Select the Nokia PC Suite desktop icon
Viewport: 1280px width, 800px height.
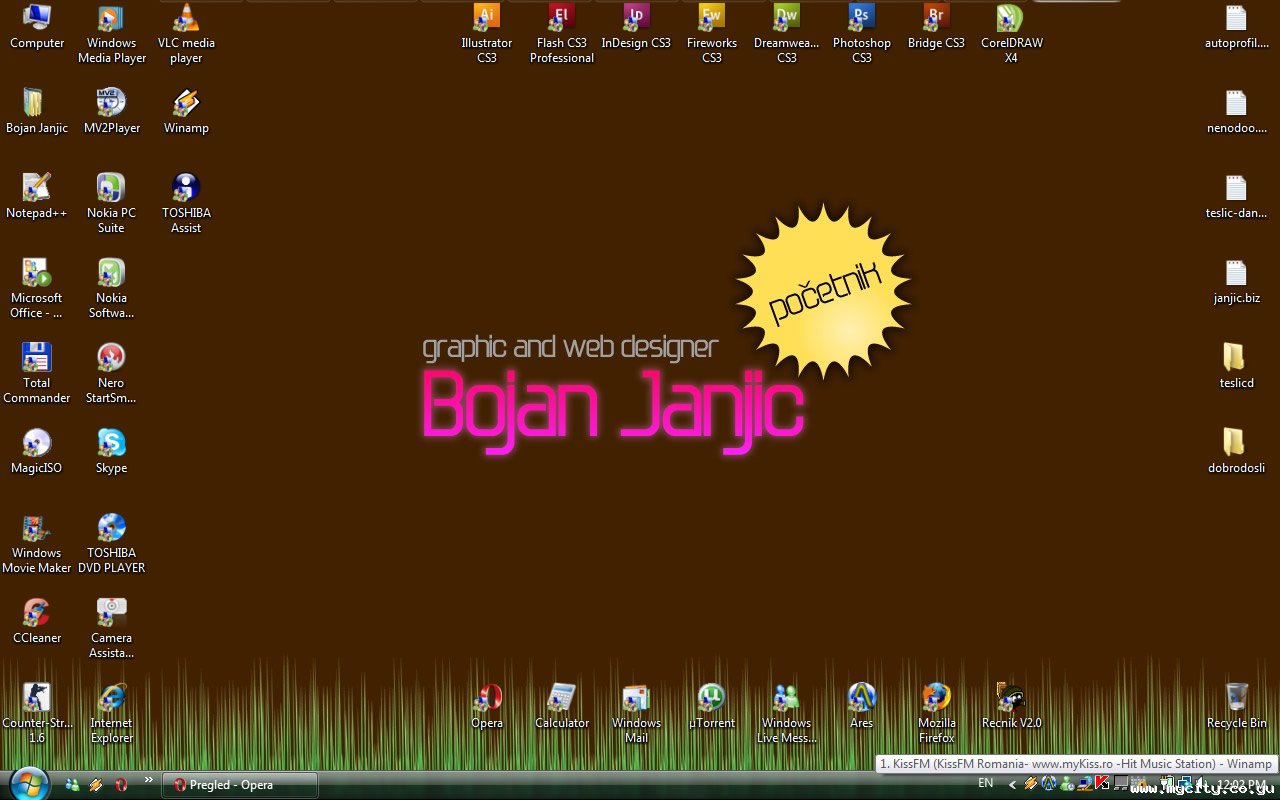pos(111,204)
